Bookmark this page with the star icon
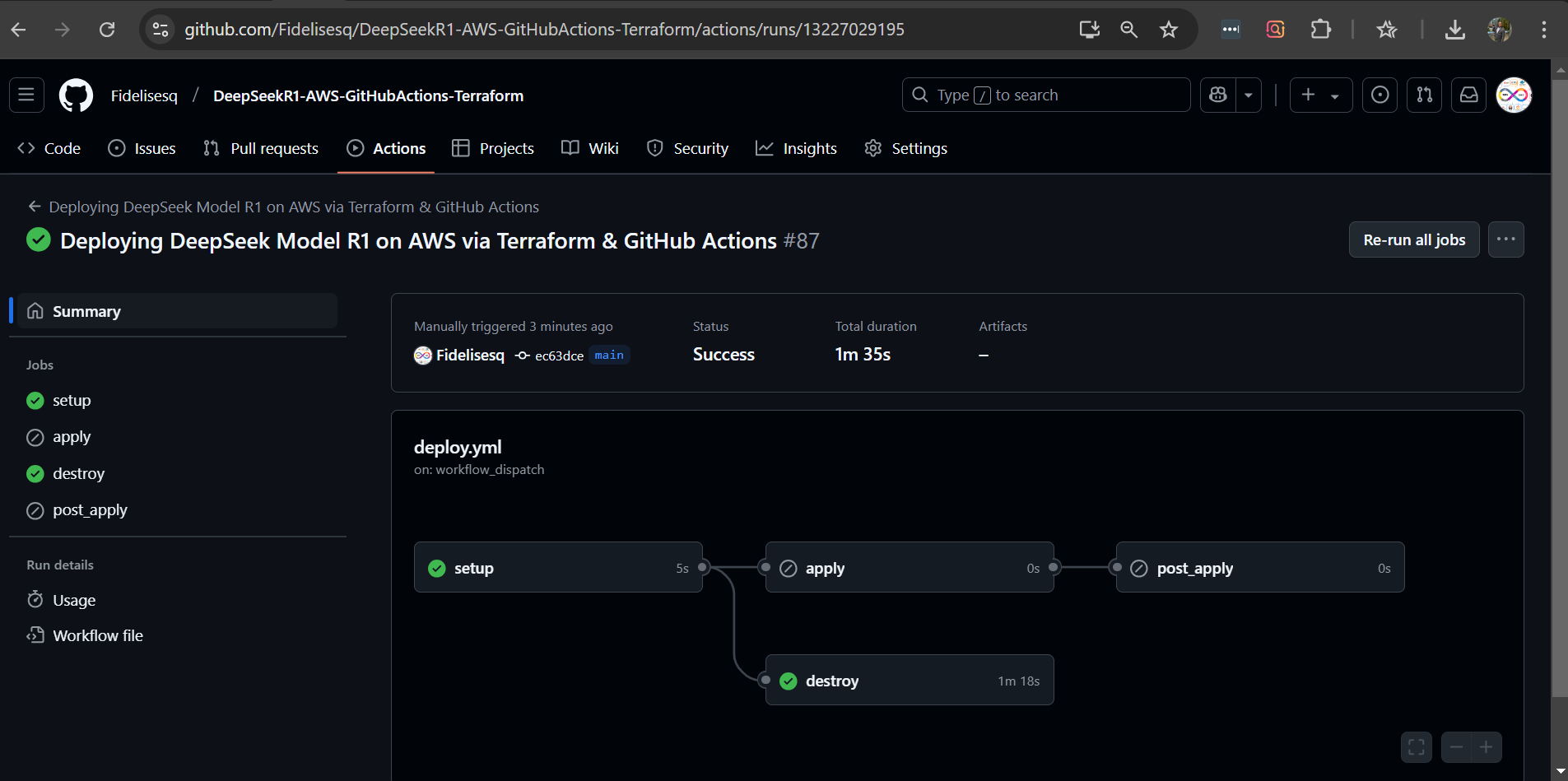The height and width of the screenshot is (781, 1568). coord(1168,30)
